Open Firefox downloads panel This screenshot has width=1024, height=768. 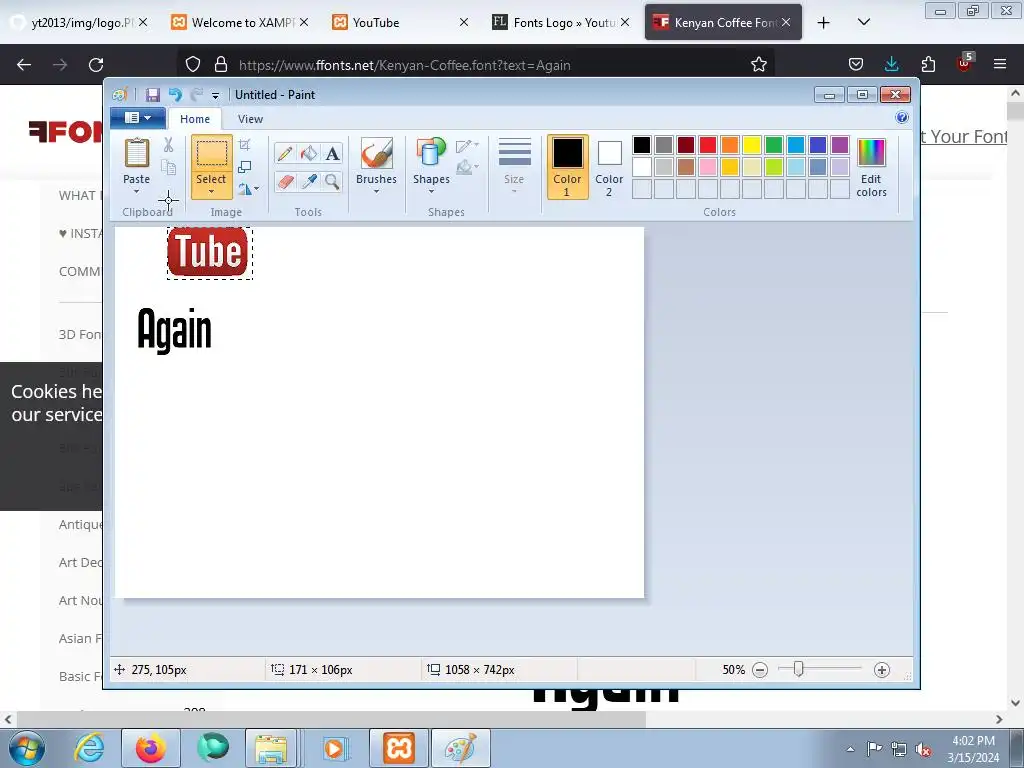pyautogui.click(x=891, y=64)
